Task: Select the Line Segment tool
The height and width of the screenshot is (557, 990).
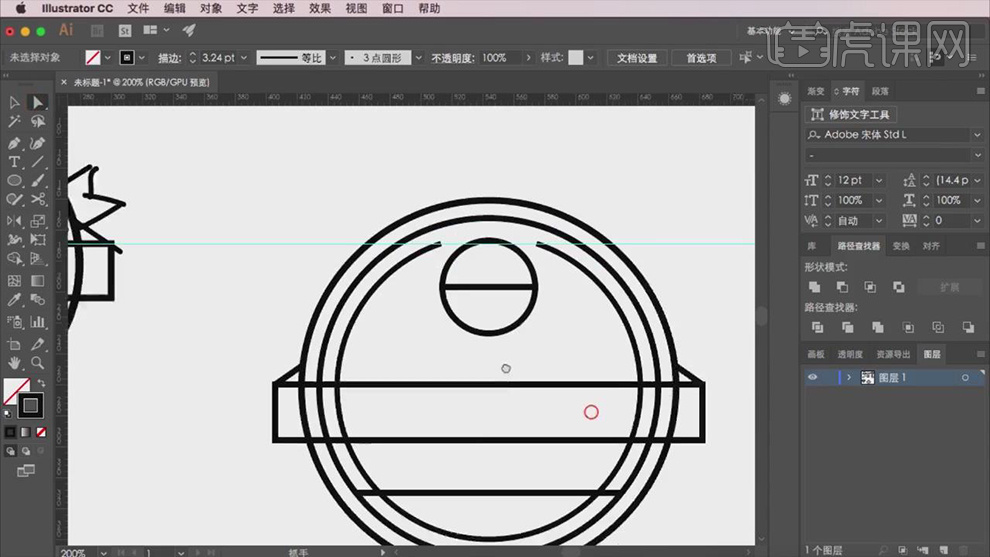Action: pyautogui.click(x=38, y=162)
